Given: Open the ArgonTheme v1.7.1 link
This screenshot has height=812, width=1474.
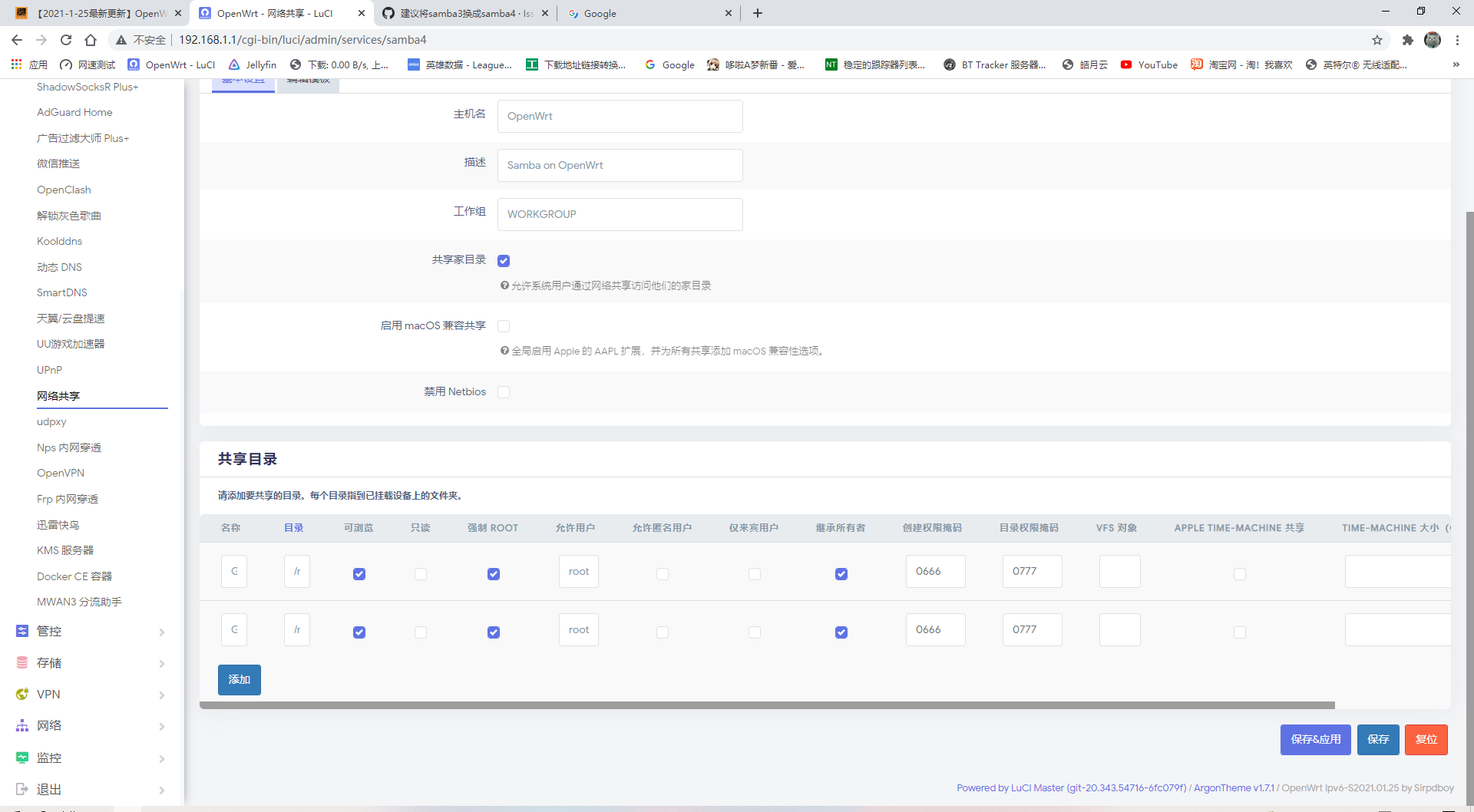Looking at the screenshot, I should 1233,787.
